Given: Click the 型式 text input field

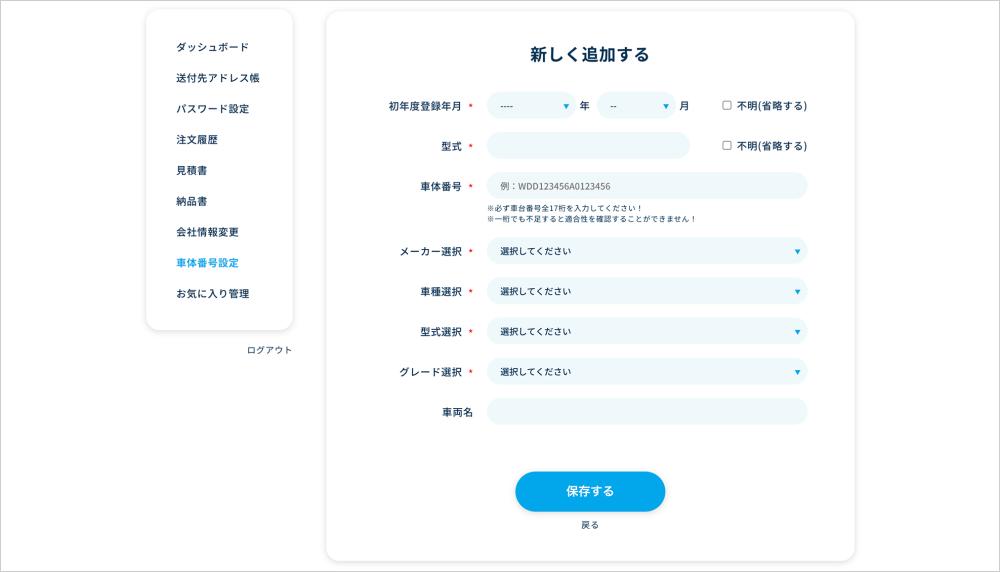Looking at the screenshot, I should pyautogui.click(x=588, y=146).
